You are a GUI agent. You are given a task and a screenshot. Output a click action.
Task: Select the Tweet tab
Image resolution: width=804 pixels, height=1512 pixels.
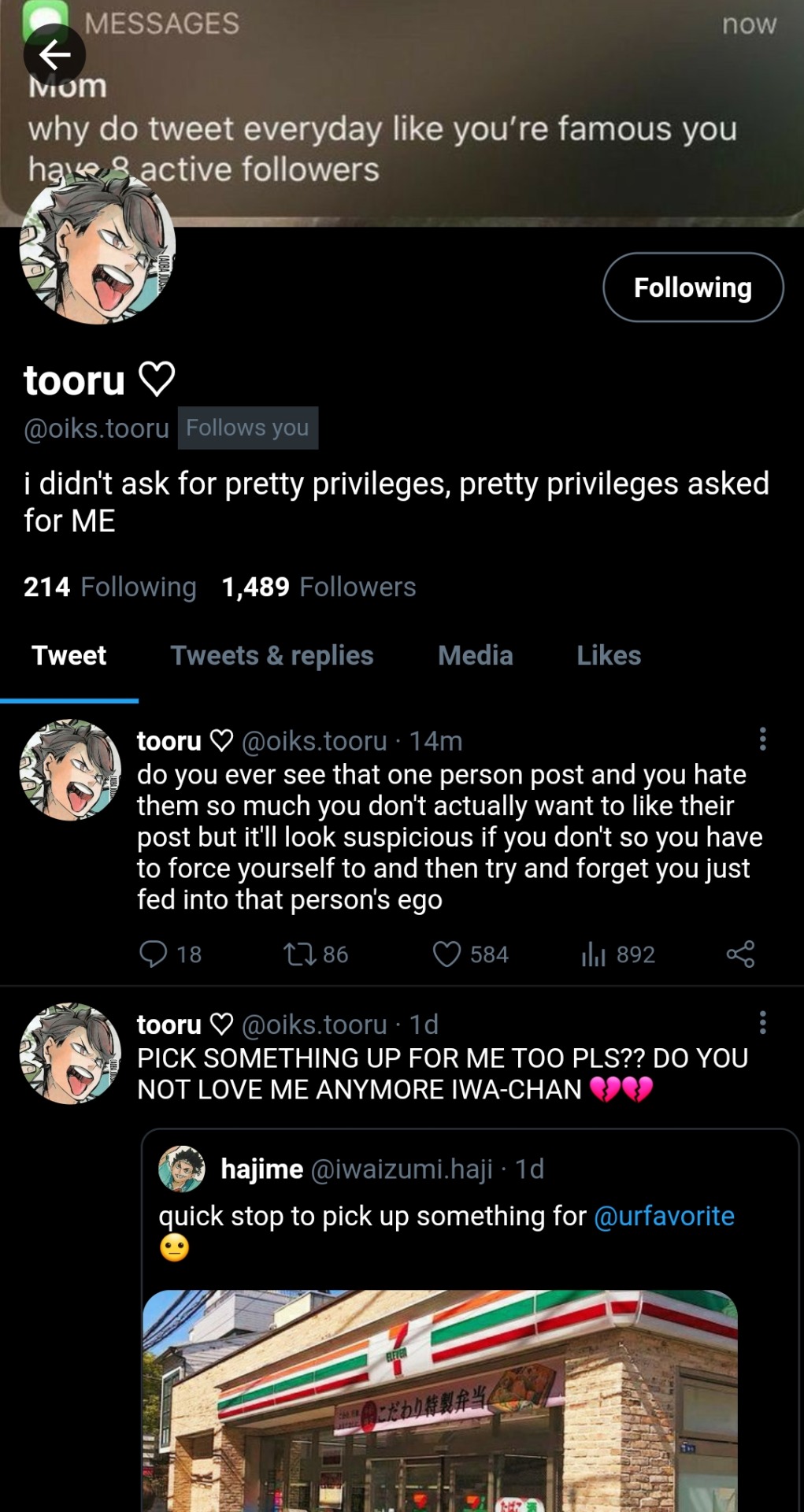pos(69,655)
